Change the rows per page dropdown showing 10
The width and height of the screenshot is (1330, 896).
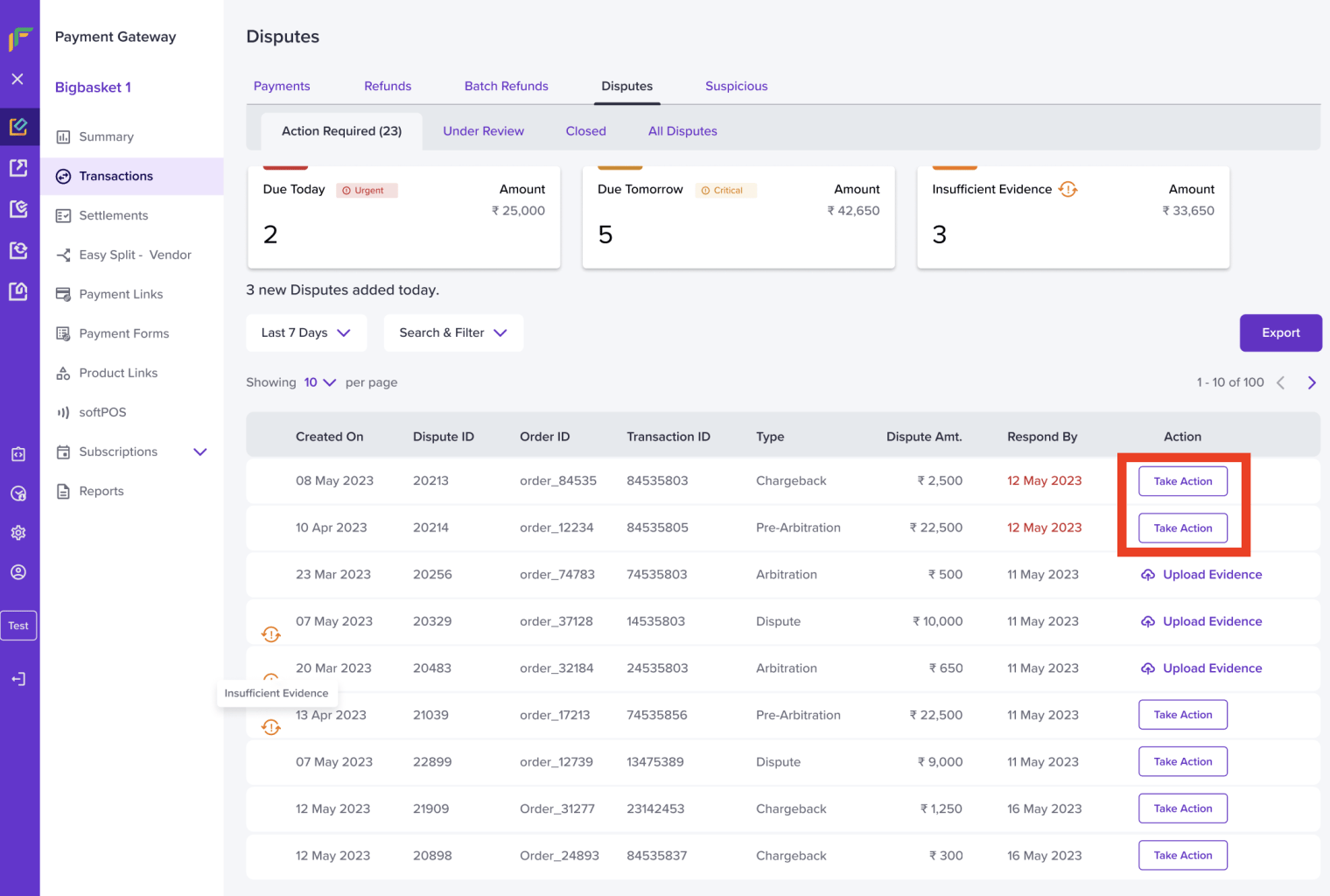click(319, 382)
